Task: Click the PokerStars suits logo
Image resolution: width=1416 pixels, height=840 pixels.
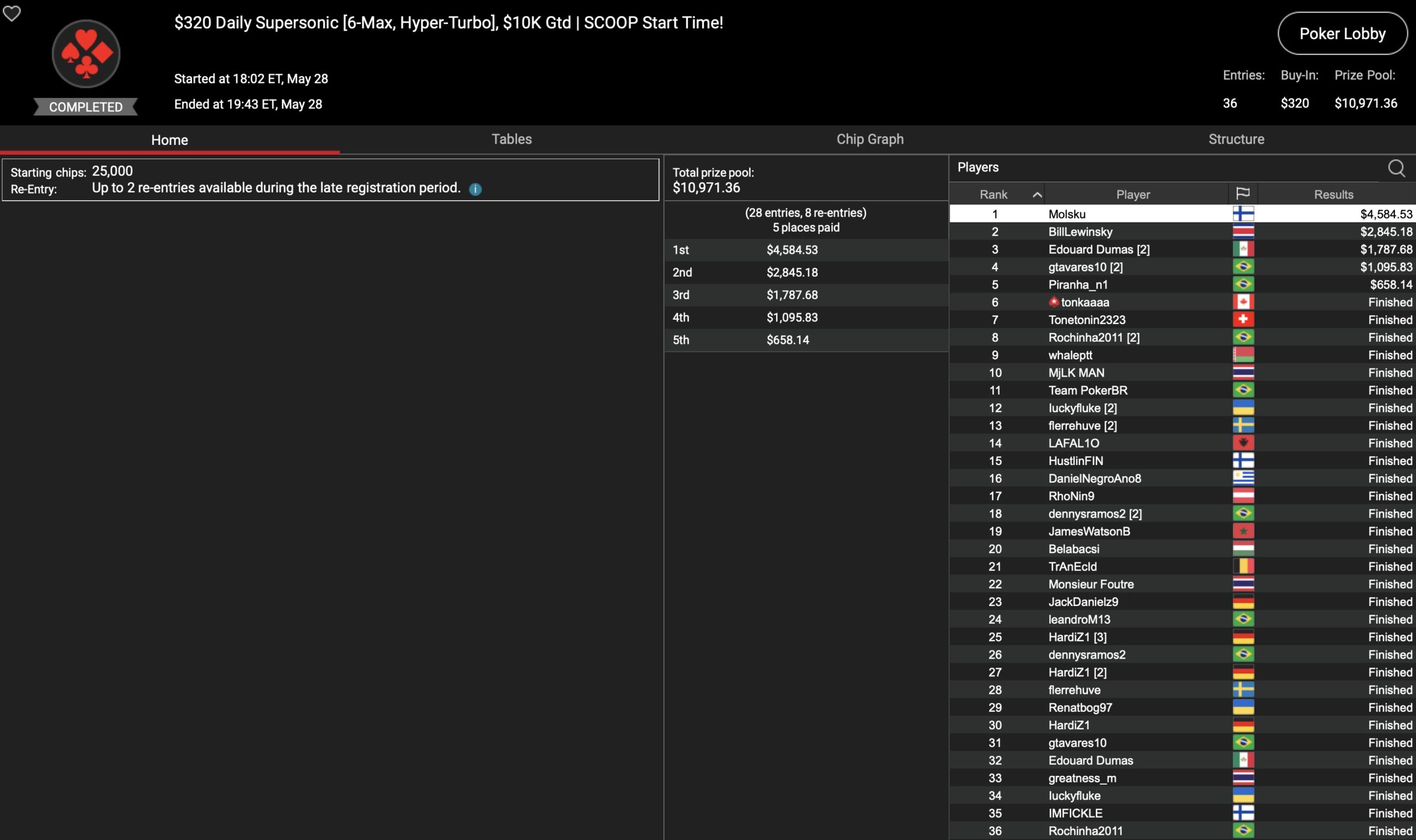Action: 86,54
